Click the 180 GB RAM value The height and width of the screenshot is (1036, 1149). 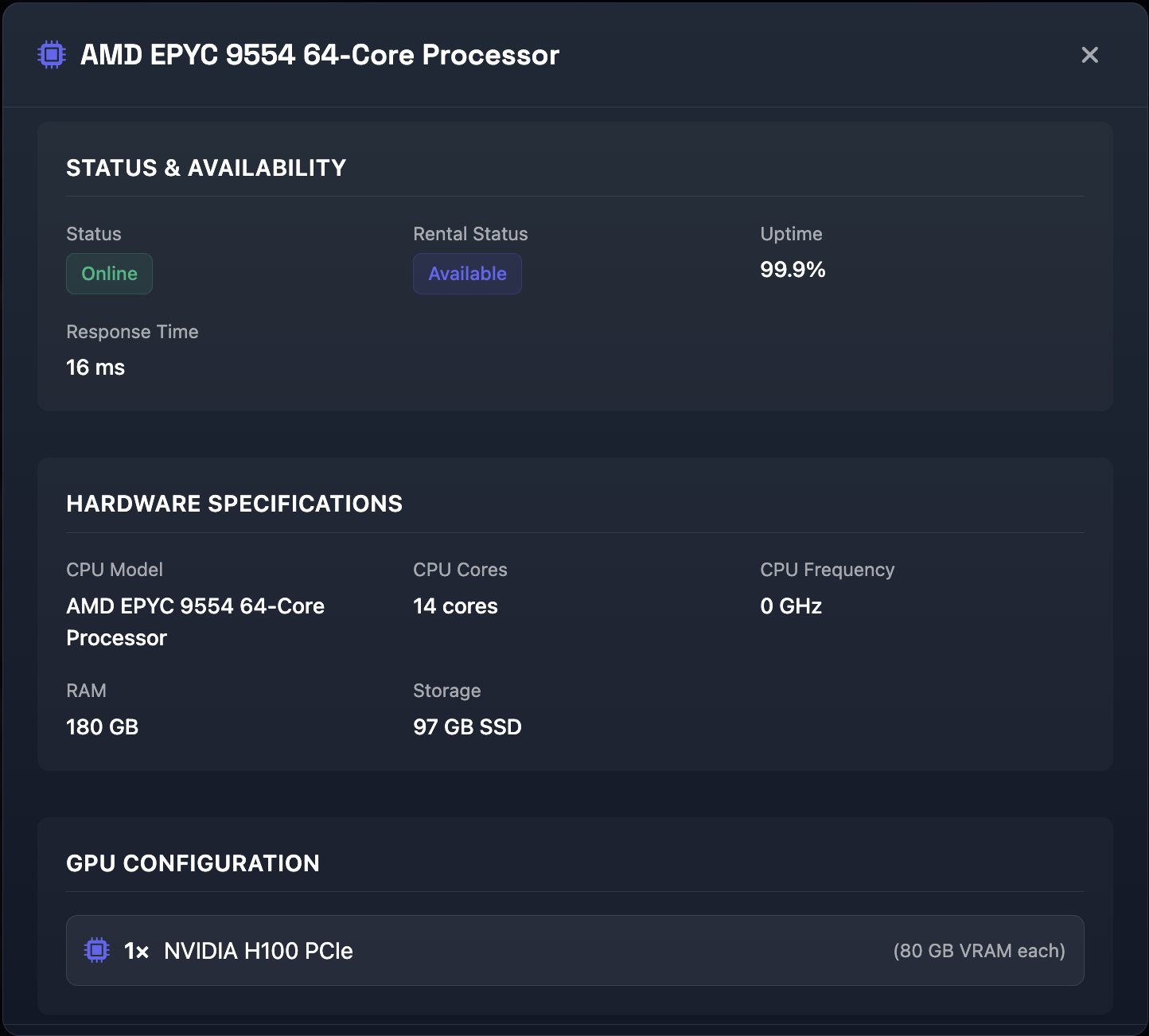(x=102, y=726)
